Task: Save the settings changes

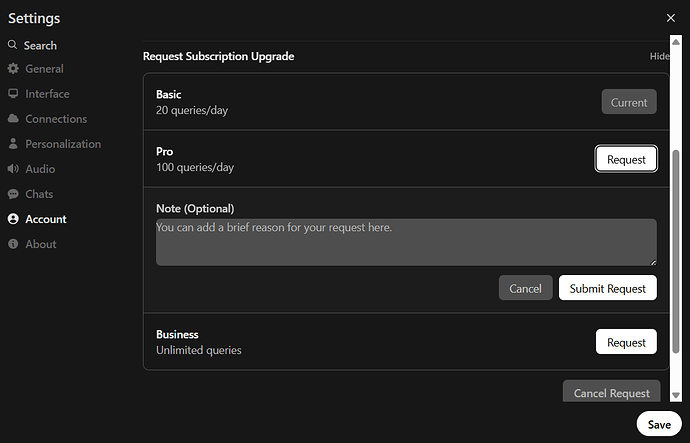Action: pos(659,424)
